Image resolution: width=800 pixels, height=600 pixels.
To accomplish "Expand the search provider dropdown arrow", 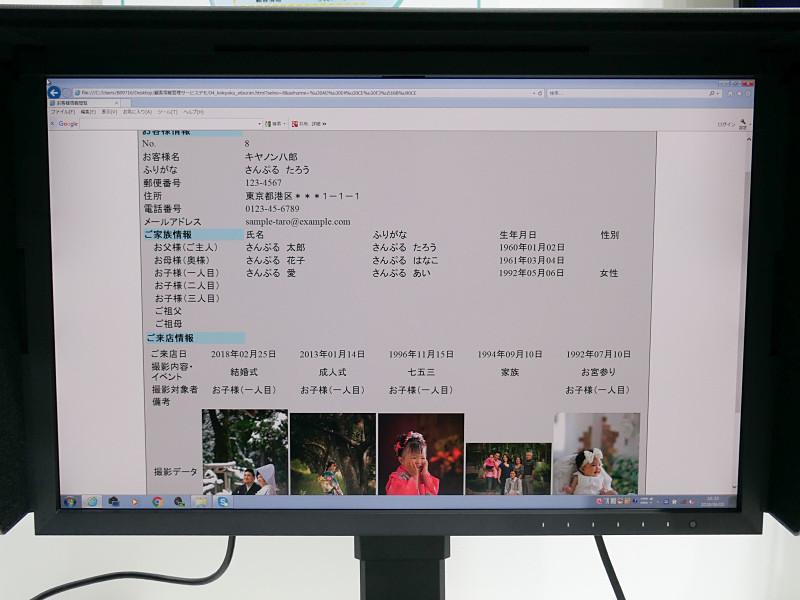I will [x=717, y=93].
